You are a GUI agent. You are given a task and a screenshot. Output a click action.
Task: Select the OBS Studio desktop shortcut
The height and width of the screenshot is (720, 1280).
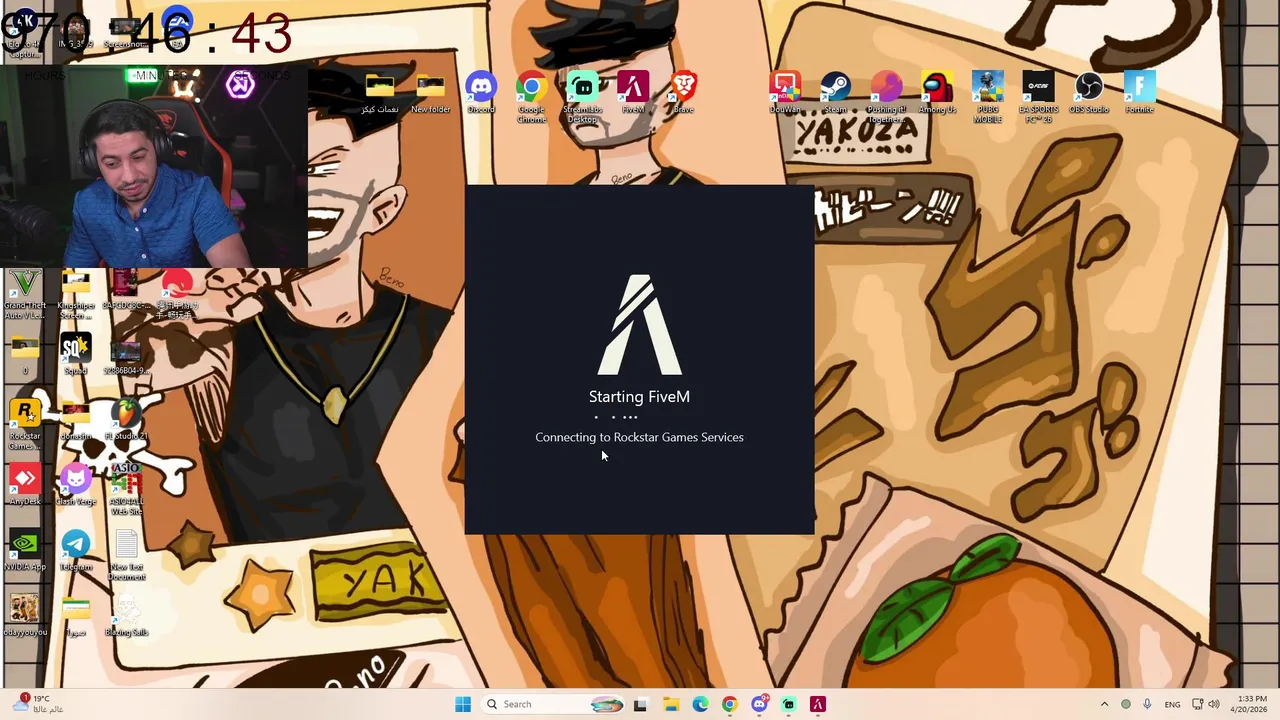tap(1089, 92)
